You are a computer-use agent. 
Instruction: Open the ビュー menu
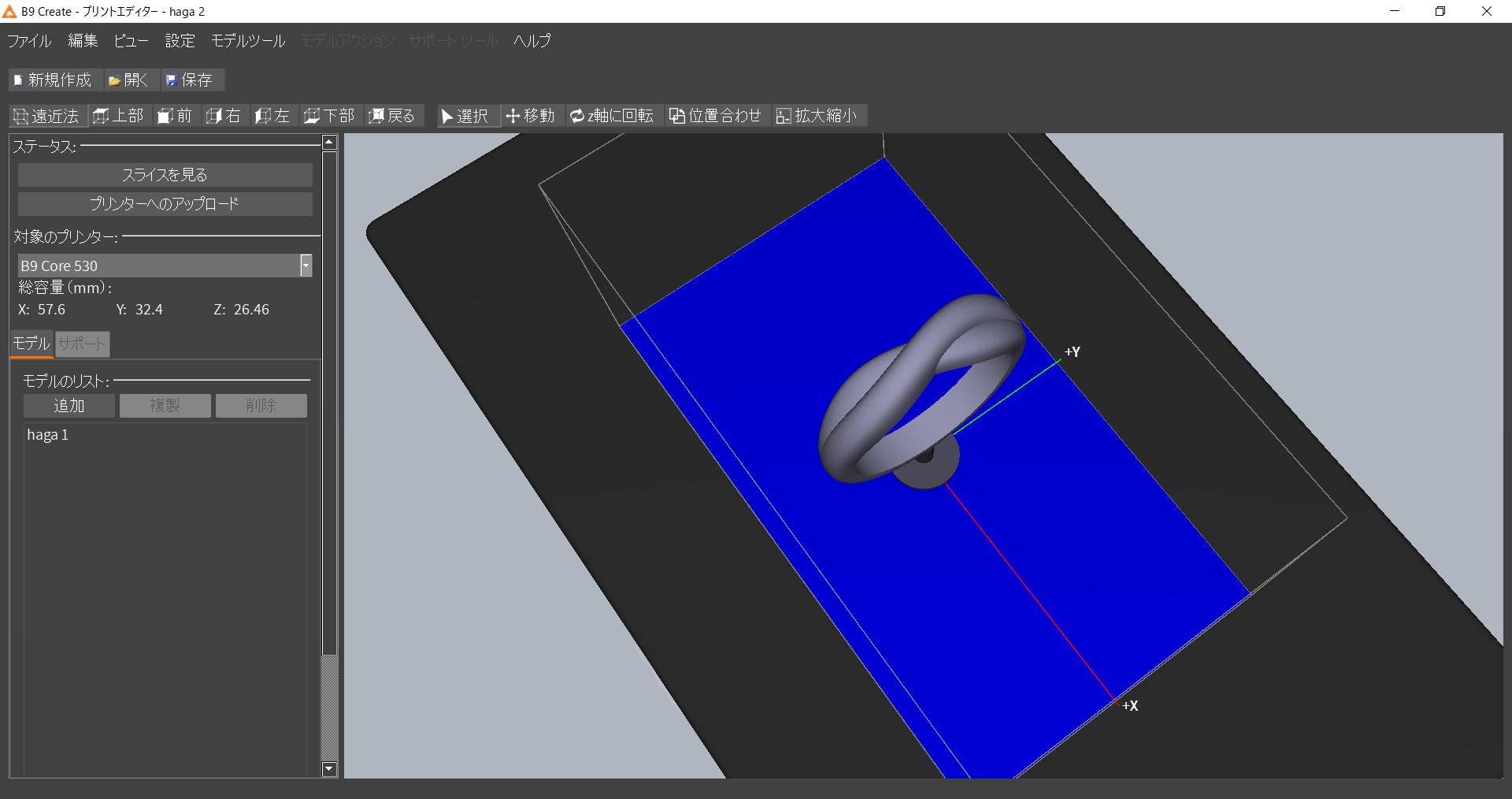131,41
